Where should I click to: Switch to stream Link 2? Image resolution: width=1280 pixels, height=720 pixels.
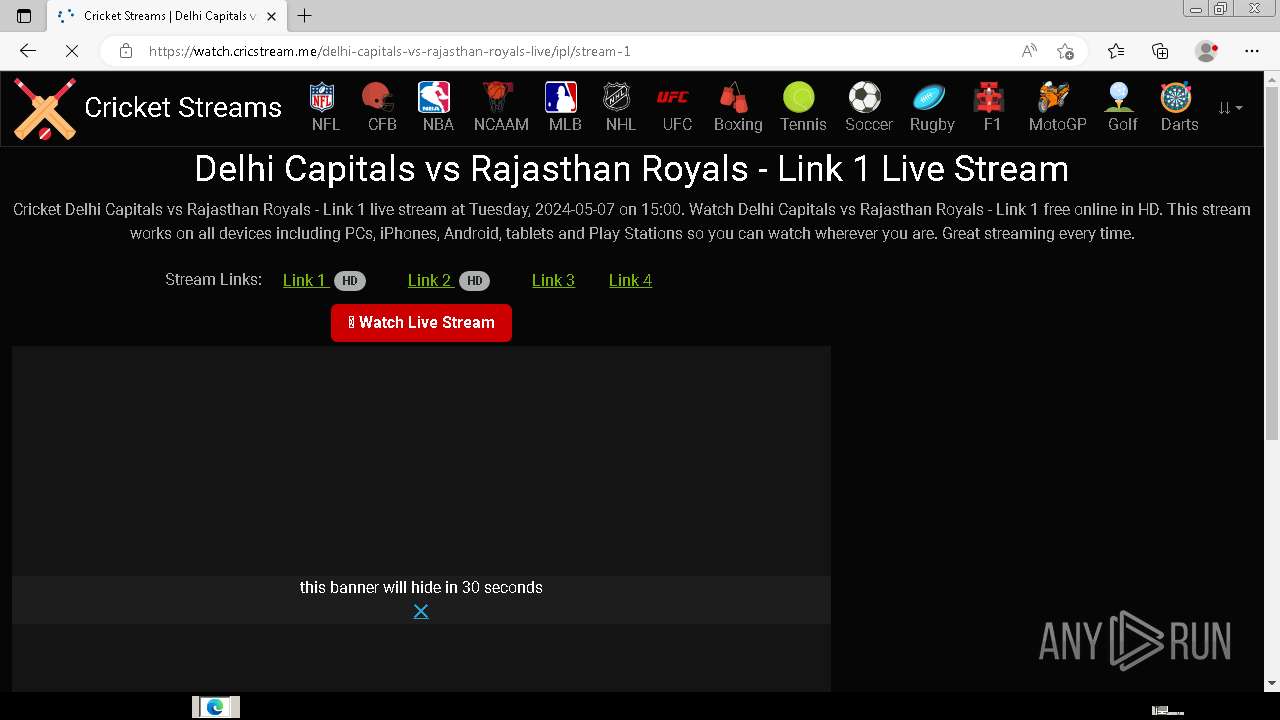tap(429, 280)
